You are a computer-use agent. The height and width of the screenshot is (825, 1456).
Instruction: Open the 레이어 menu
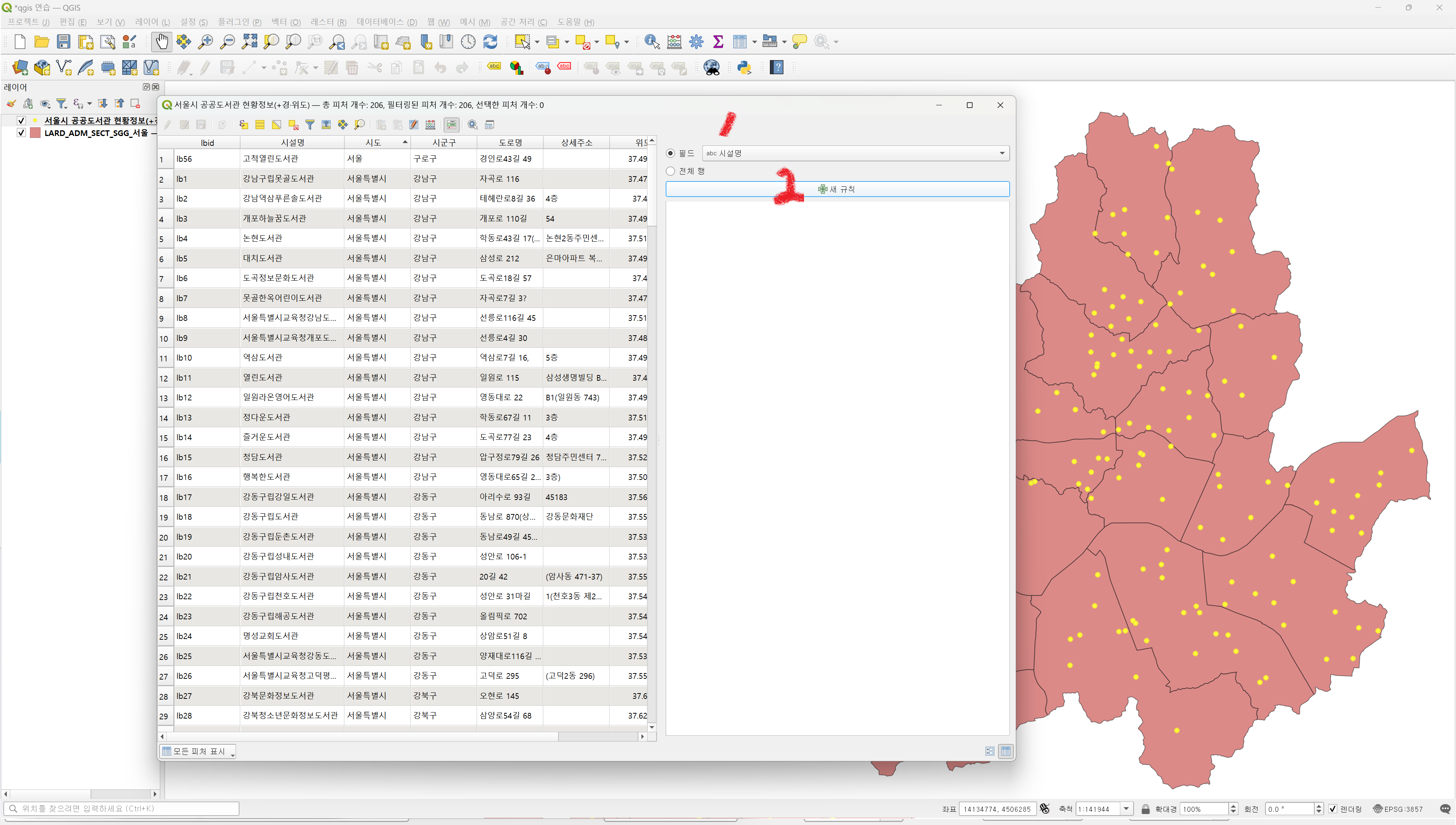tap(152, 22)
